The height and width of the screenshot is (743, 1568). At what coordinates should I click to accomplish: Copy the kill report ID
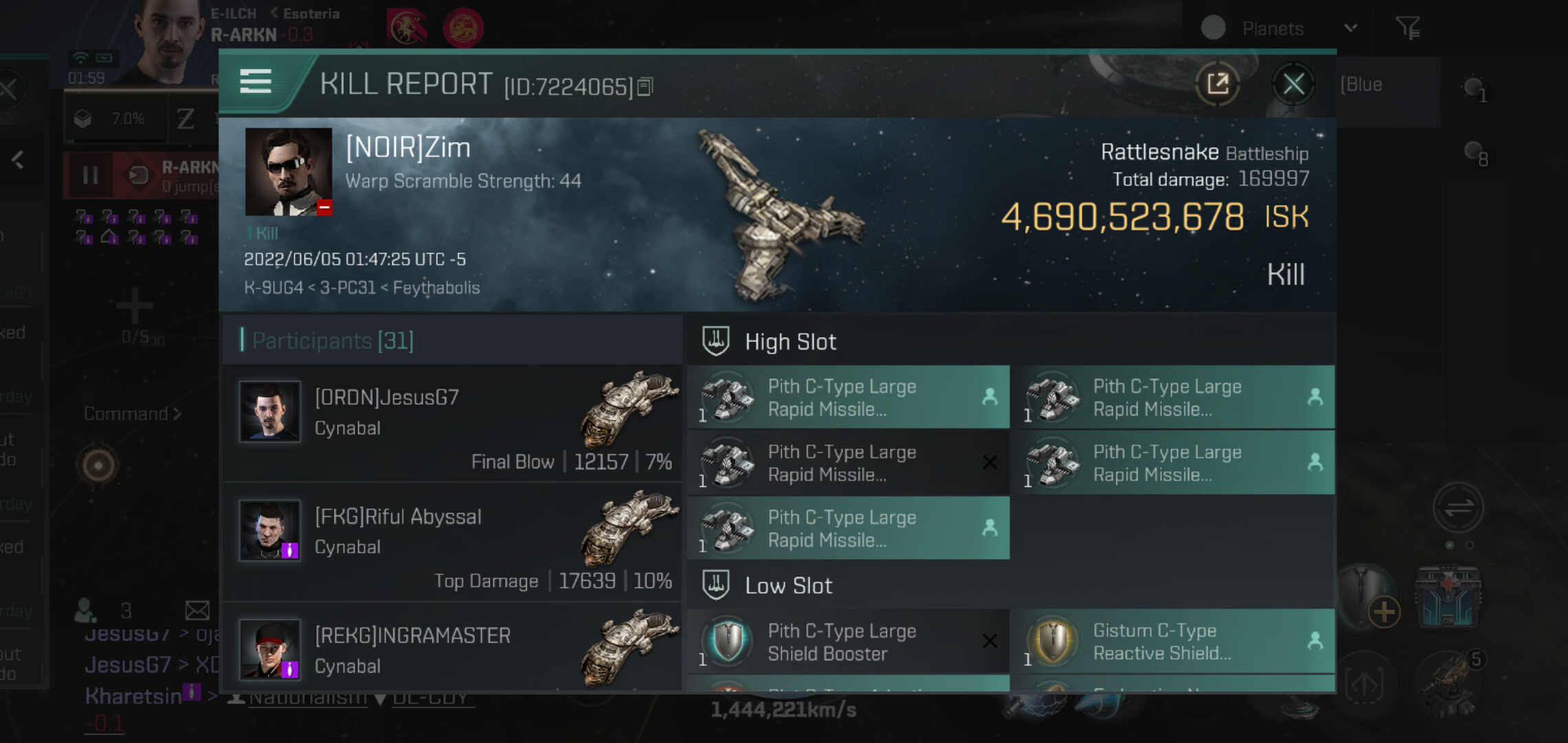click(x=645, y=87)
